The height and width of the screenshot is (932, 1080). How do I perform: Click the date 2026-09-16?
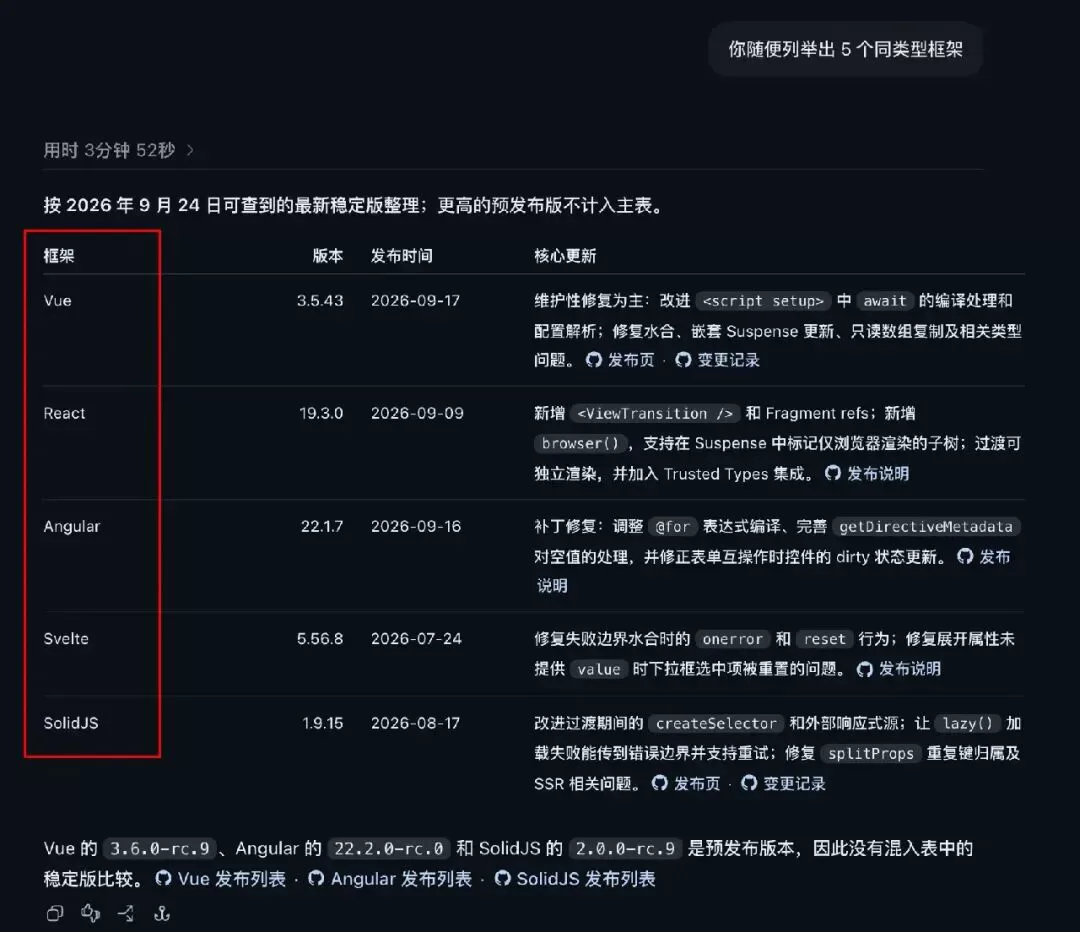pos(416,526)
